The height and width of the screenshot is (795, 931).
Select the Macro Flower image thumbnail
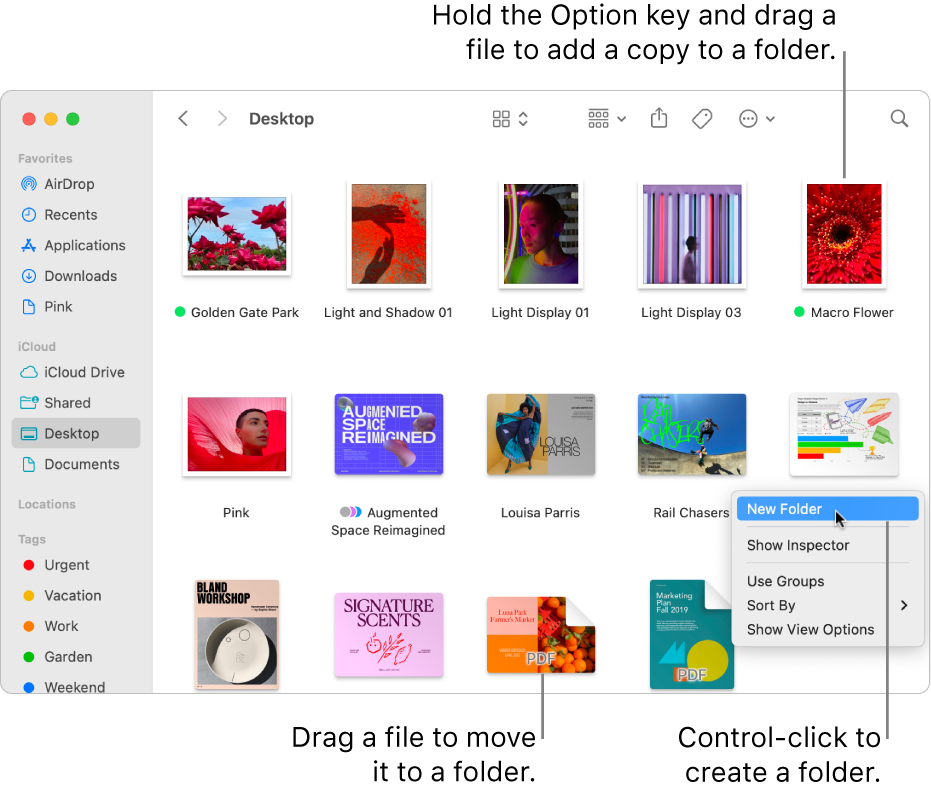pyautogui.click(x=844, y=234)
